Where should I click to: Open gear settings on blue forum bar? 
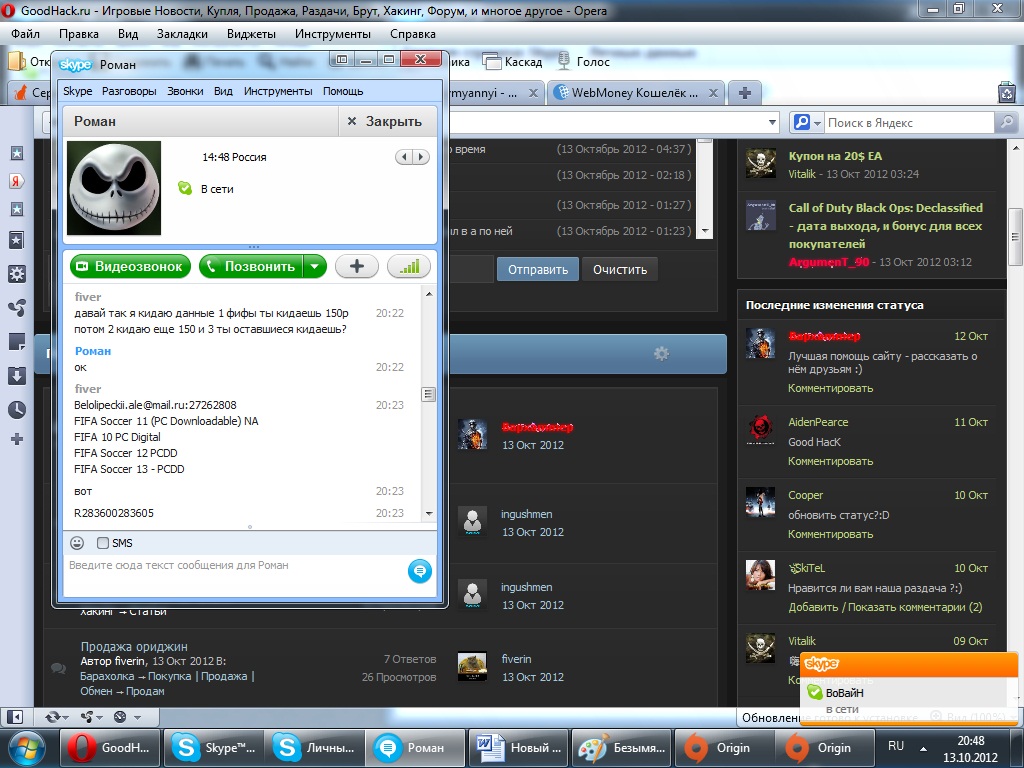click(661, 353)
